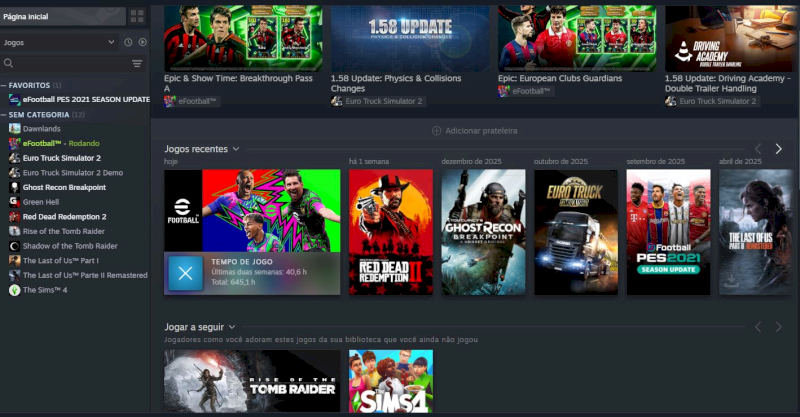Open Euro Truck Simulator 2 cover
This screenshot has height=417, width=800.
pos(576,232)
